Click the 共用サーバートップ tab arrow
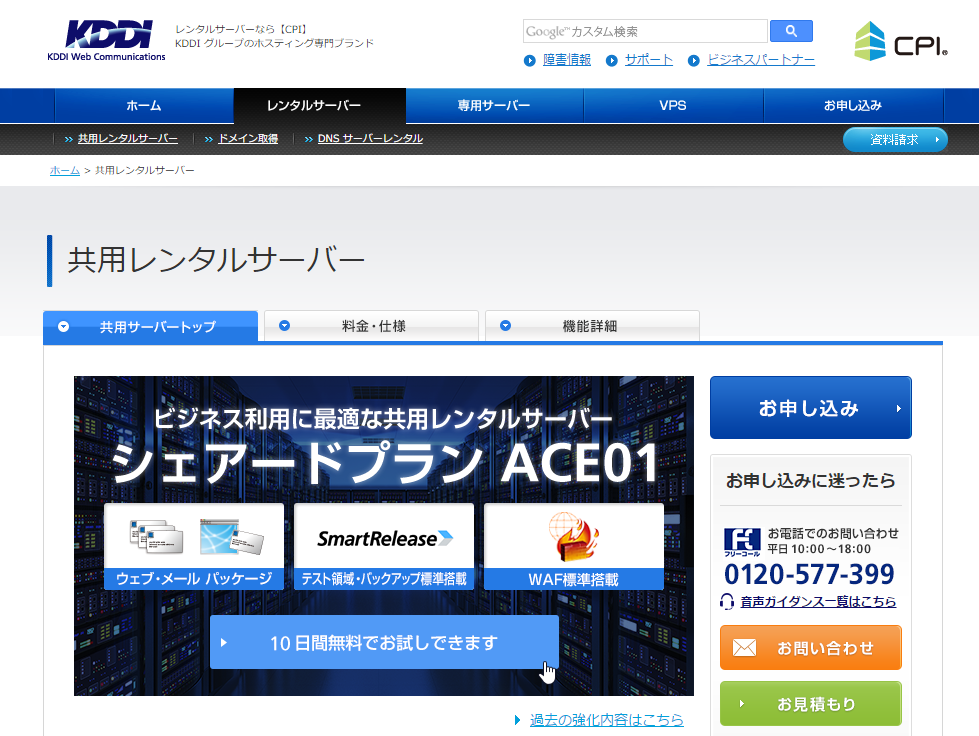 64,326
